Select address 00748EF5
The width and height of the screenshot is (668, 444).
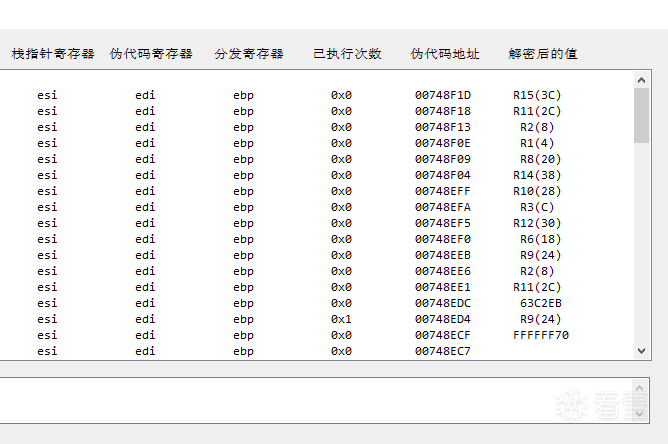coord(443,223)
